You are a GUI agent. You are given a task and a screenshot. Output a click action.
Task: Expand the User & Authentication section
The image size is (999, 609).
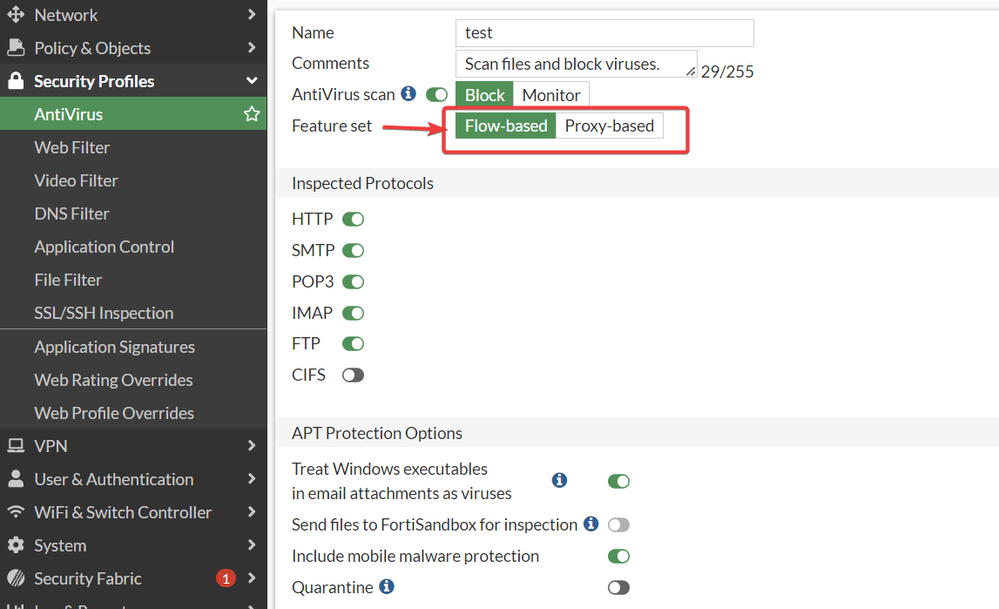251,479
